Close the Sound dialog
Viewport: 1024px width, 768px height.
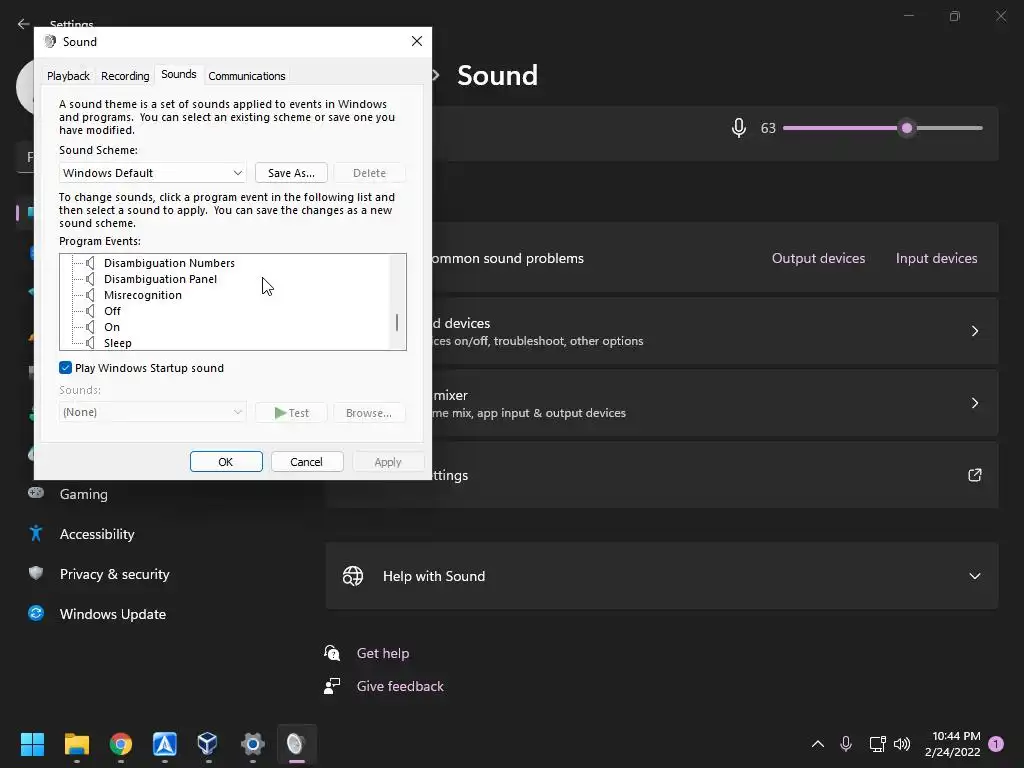(x=417, y=41)
